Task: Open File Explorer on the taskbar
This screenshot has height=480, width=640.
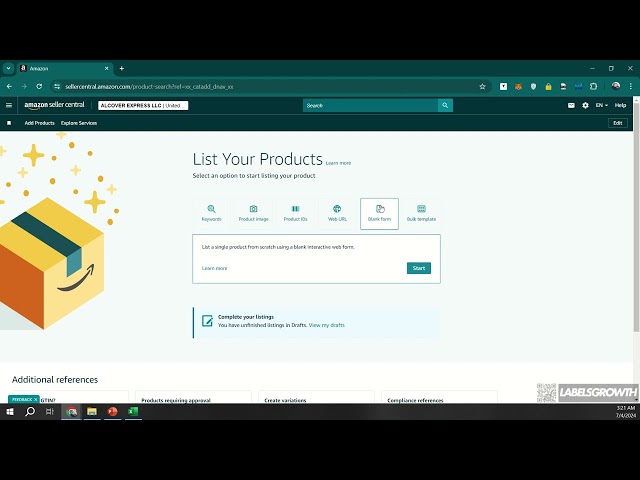Action: point(92,411)
